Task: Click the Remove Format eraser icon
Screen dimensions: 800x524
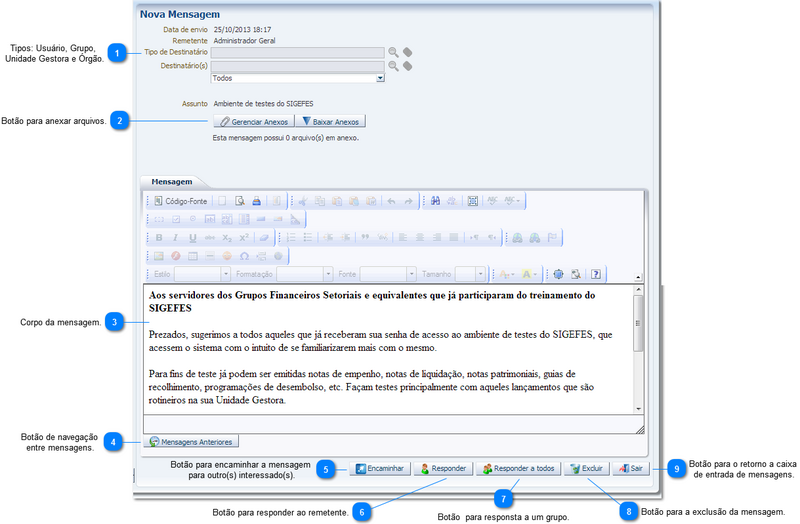Action: click(264, 238)
